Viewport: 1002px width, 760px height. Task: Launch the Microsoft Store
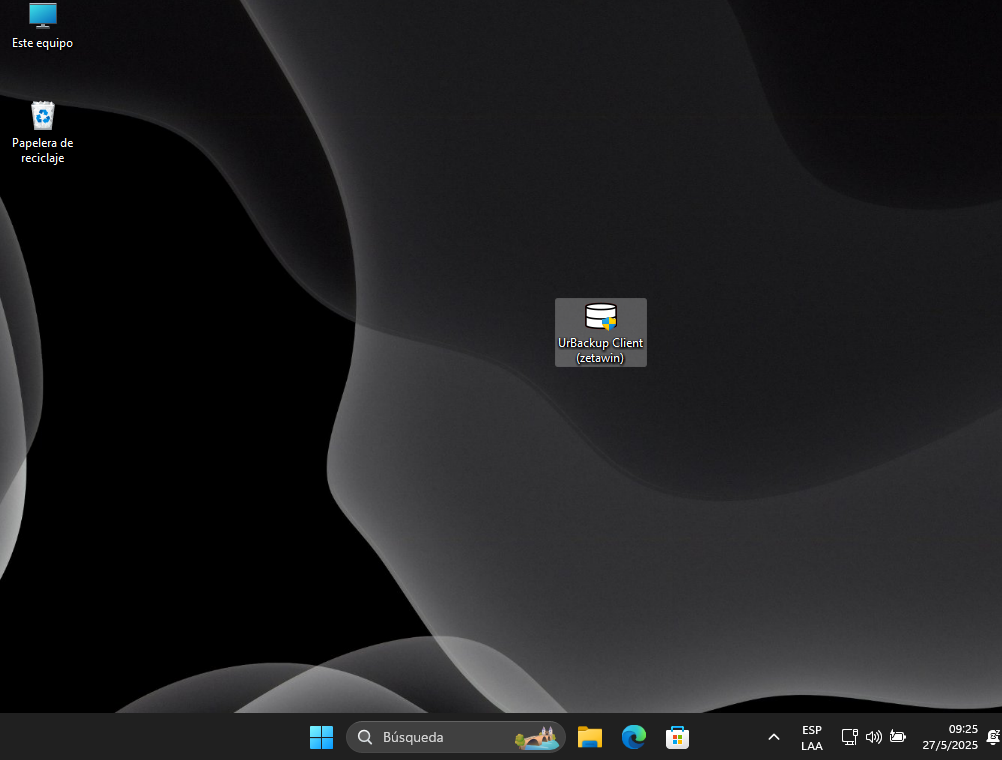[x=677, y=737]
